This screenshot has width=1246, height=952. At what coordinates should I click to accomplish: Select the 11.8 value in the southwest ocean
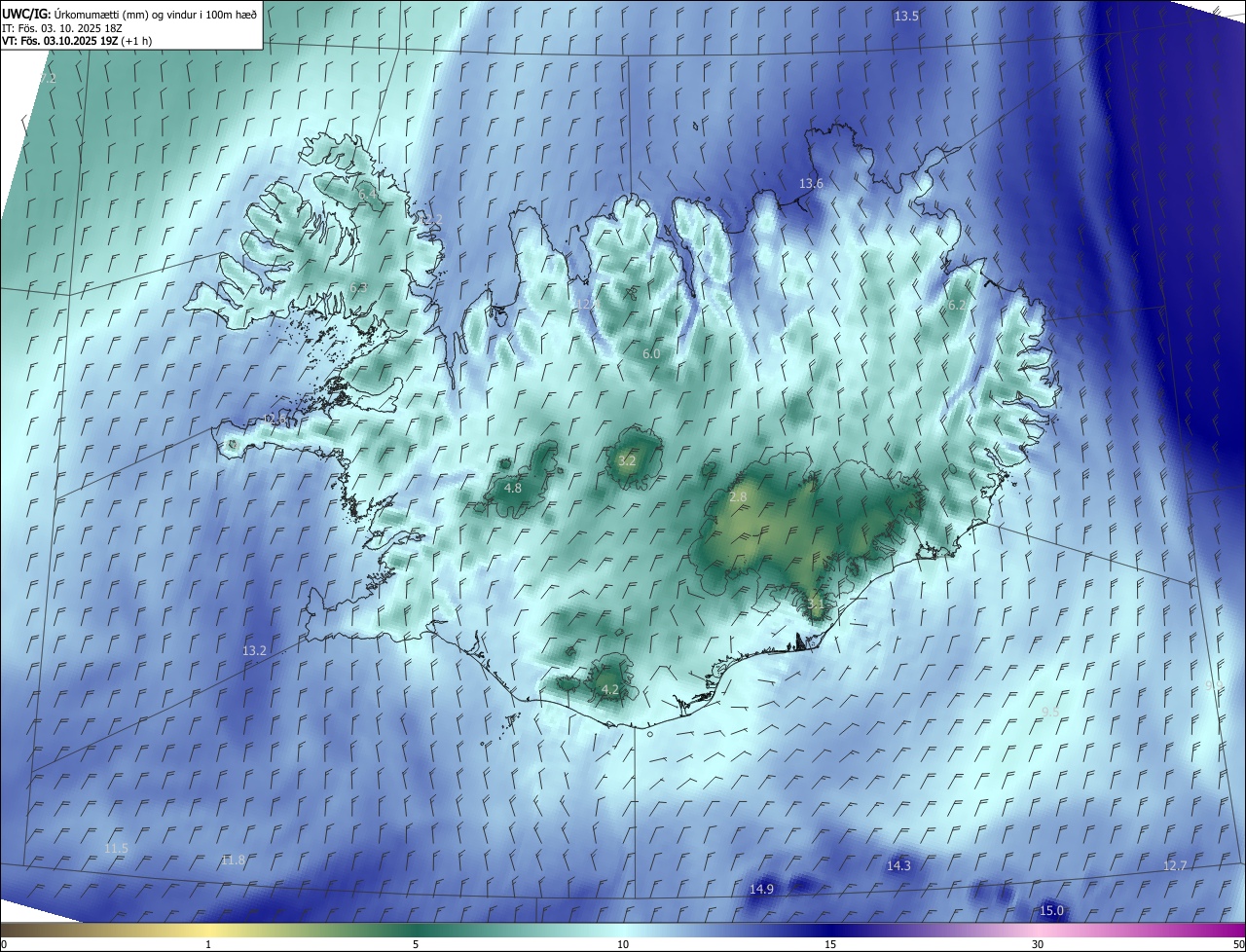pos(233,860)
